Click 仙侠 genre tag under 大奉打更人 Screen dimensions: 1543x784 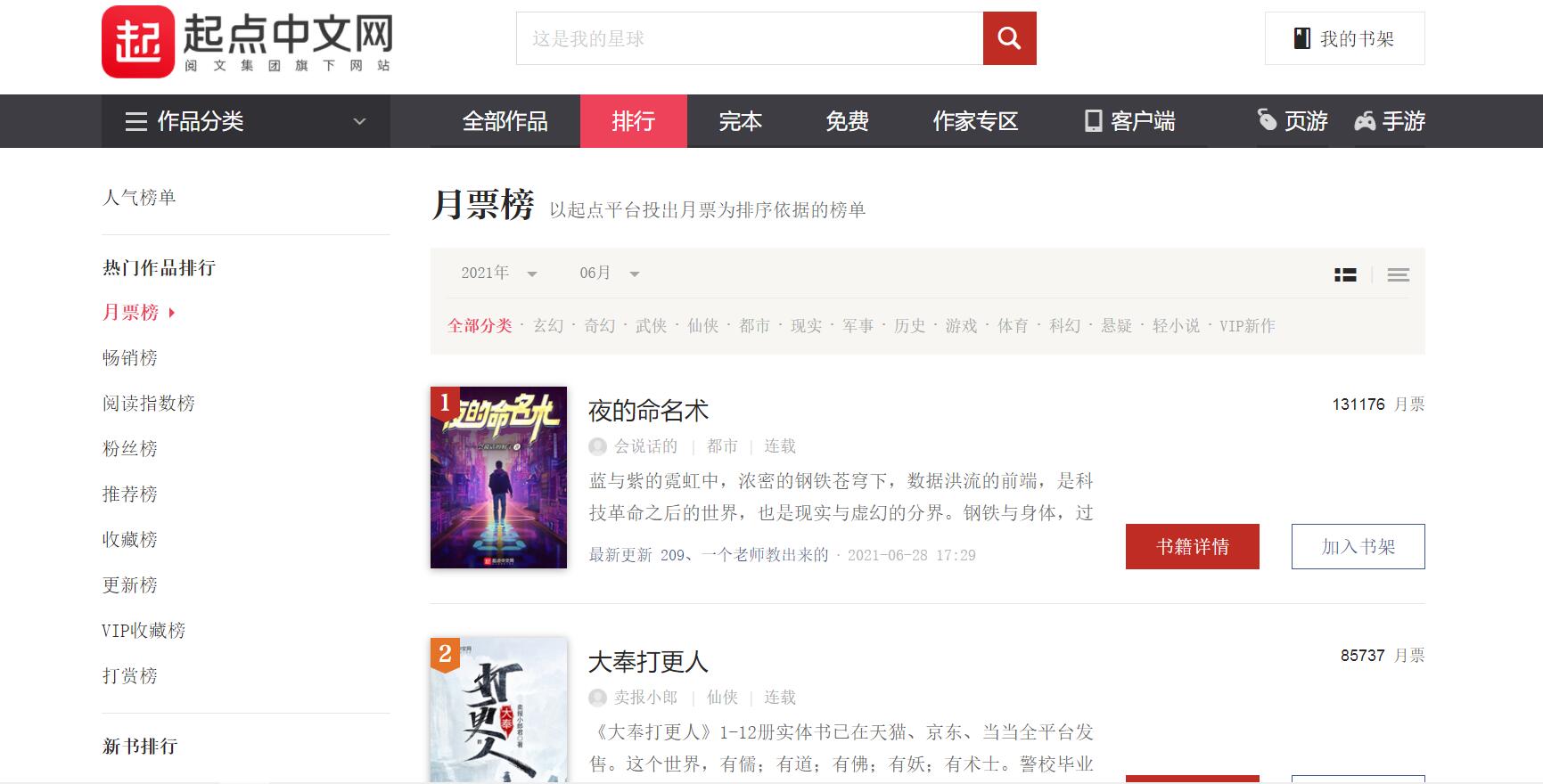click(x=722, y=698)
